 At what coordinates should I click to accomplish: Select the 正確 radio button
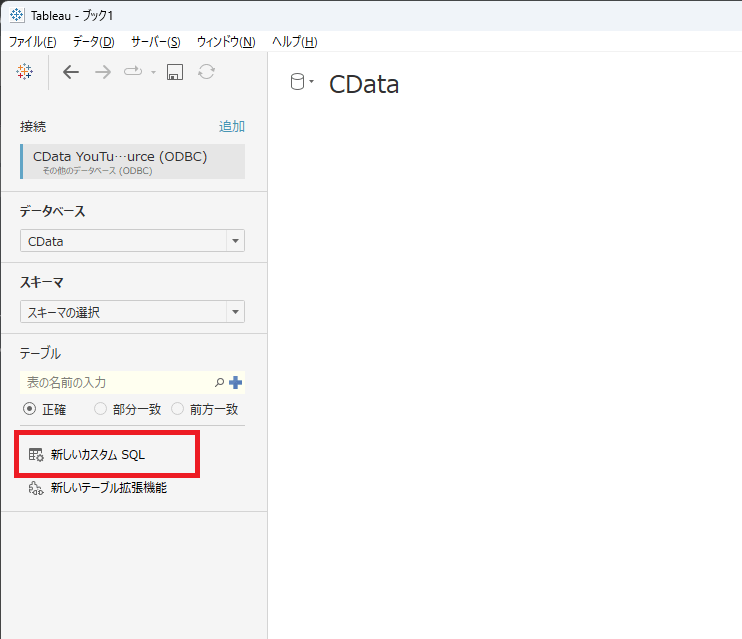[29, 408]
